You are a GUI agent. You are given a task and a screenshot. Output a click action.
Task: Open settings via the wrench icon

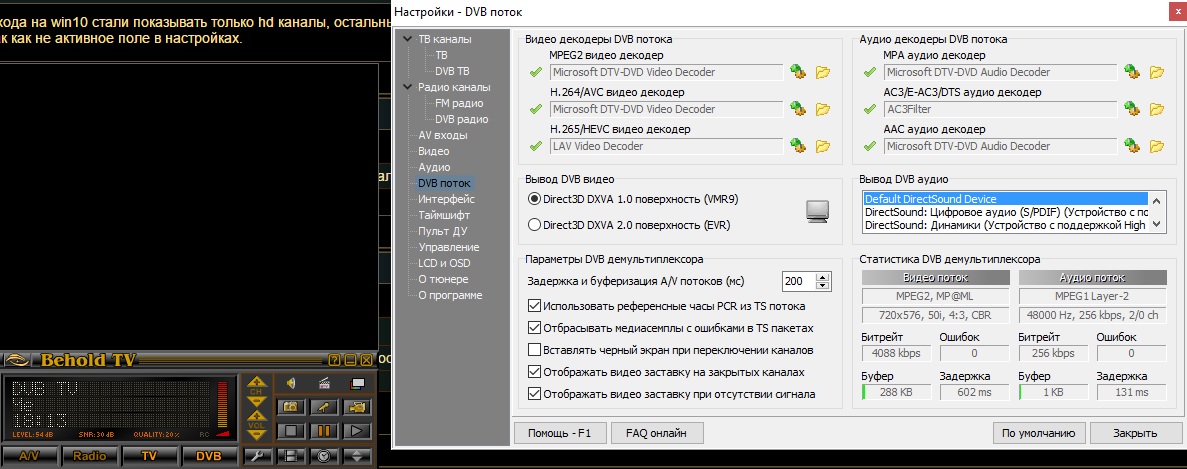[x=259, y=456]
